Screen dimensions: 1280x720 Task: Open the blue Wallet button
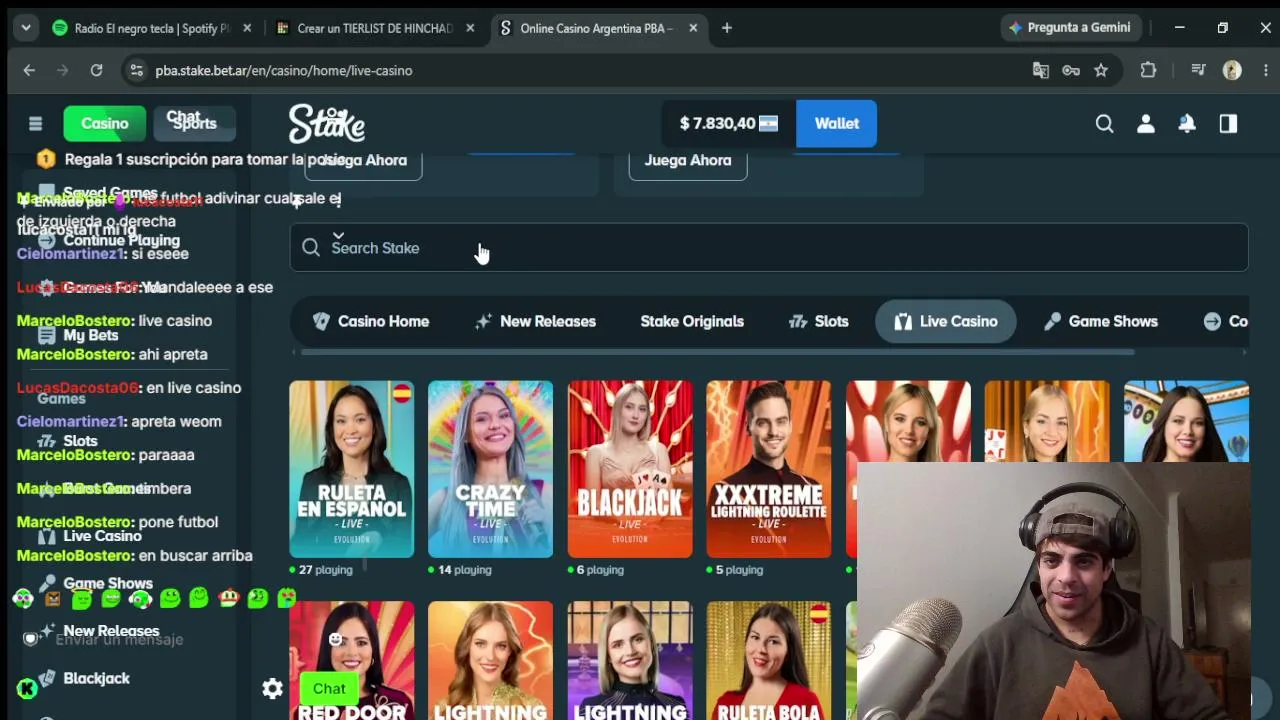tap(836, 123)
